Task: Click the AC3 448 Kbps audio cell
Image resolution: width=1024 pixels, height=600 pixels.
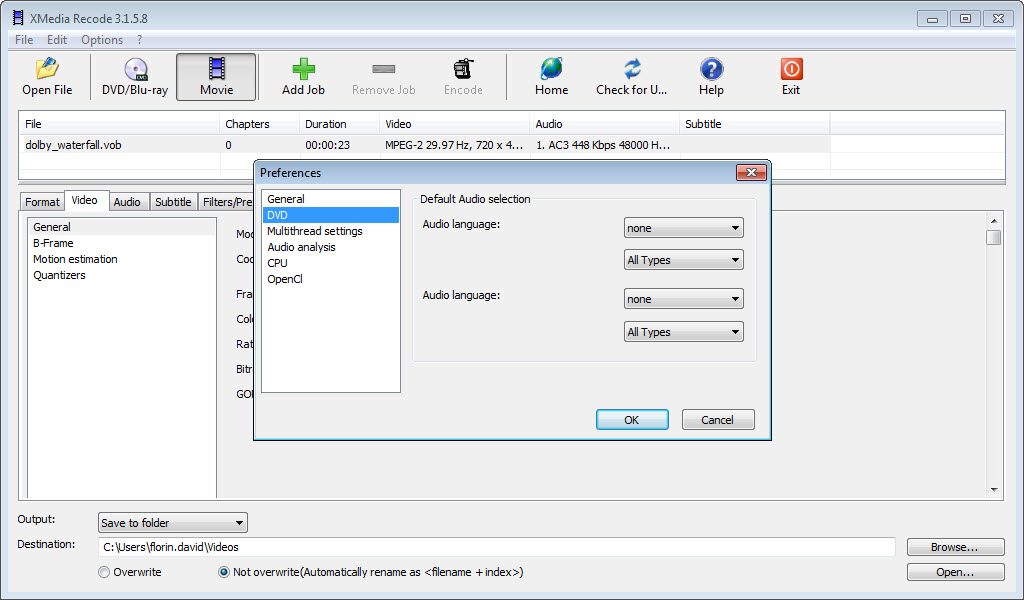Action: click(x=603, y=145)
